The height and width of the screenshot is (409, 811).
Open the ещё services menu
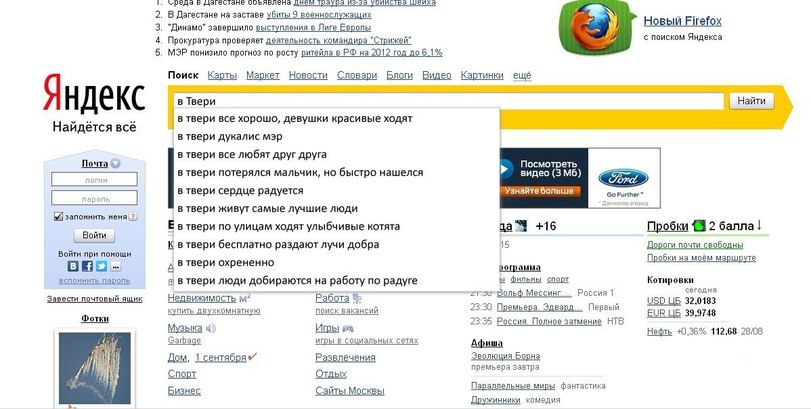coord(521,76)
